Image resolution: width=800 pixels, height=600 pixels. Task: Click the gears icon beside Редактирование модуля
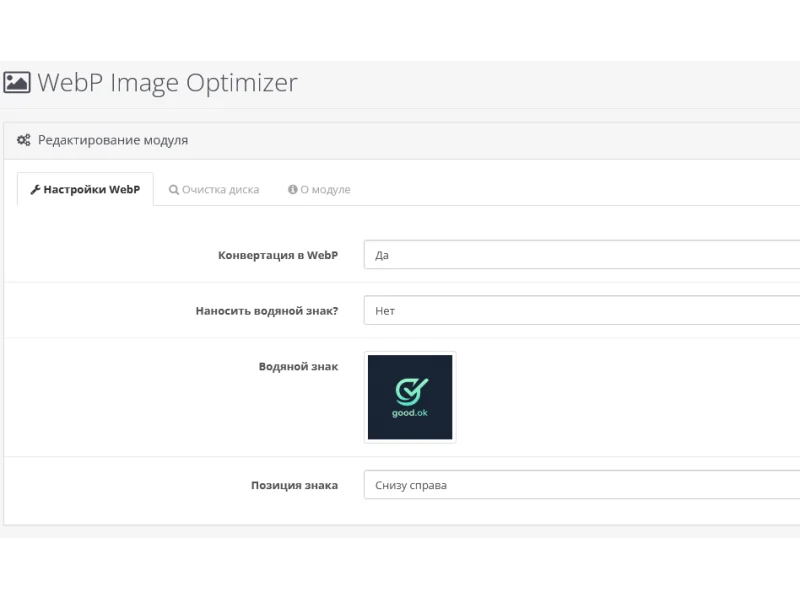[24, 141]
